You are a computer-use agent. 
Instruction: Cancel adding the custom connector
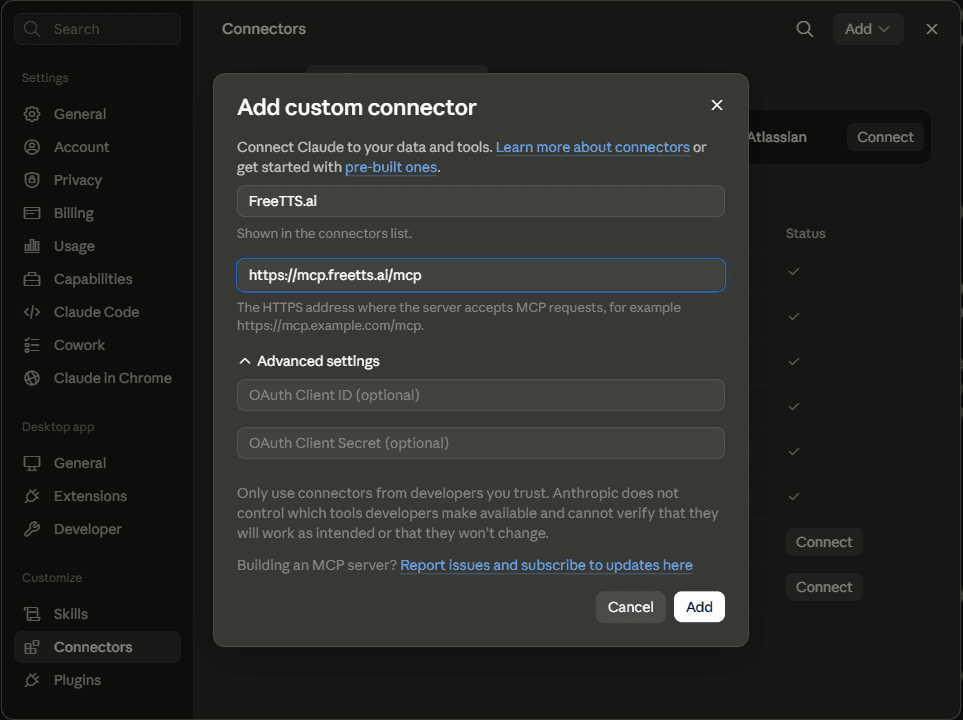630,607
